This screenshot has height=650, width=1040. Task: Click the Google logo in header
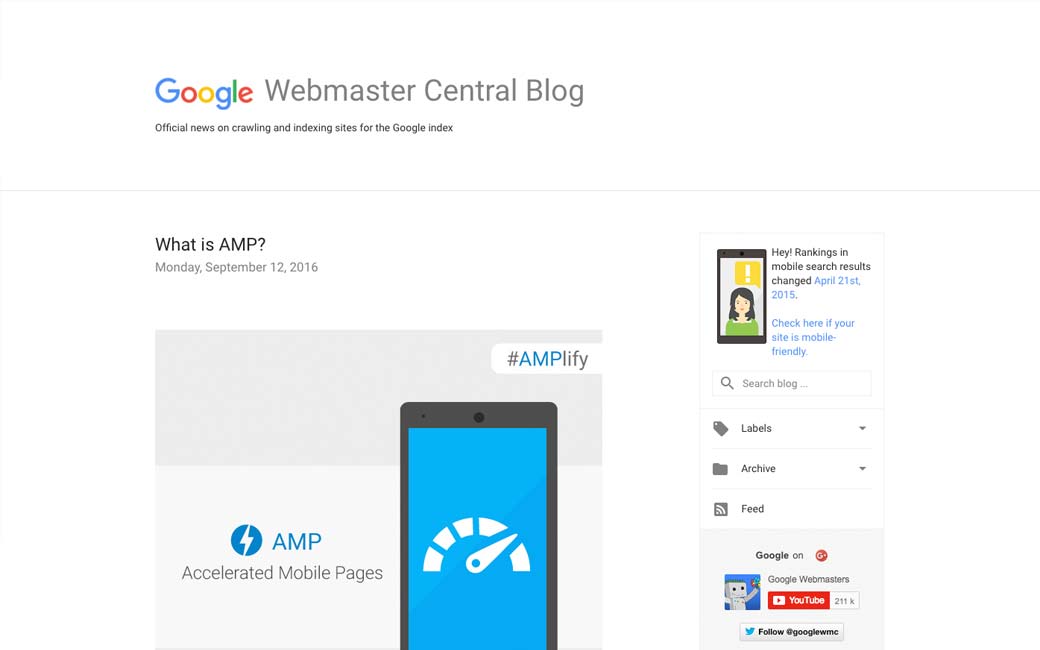(204, 92)
